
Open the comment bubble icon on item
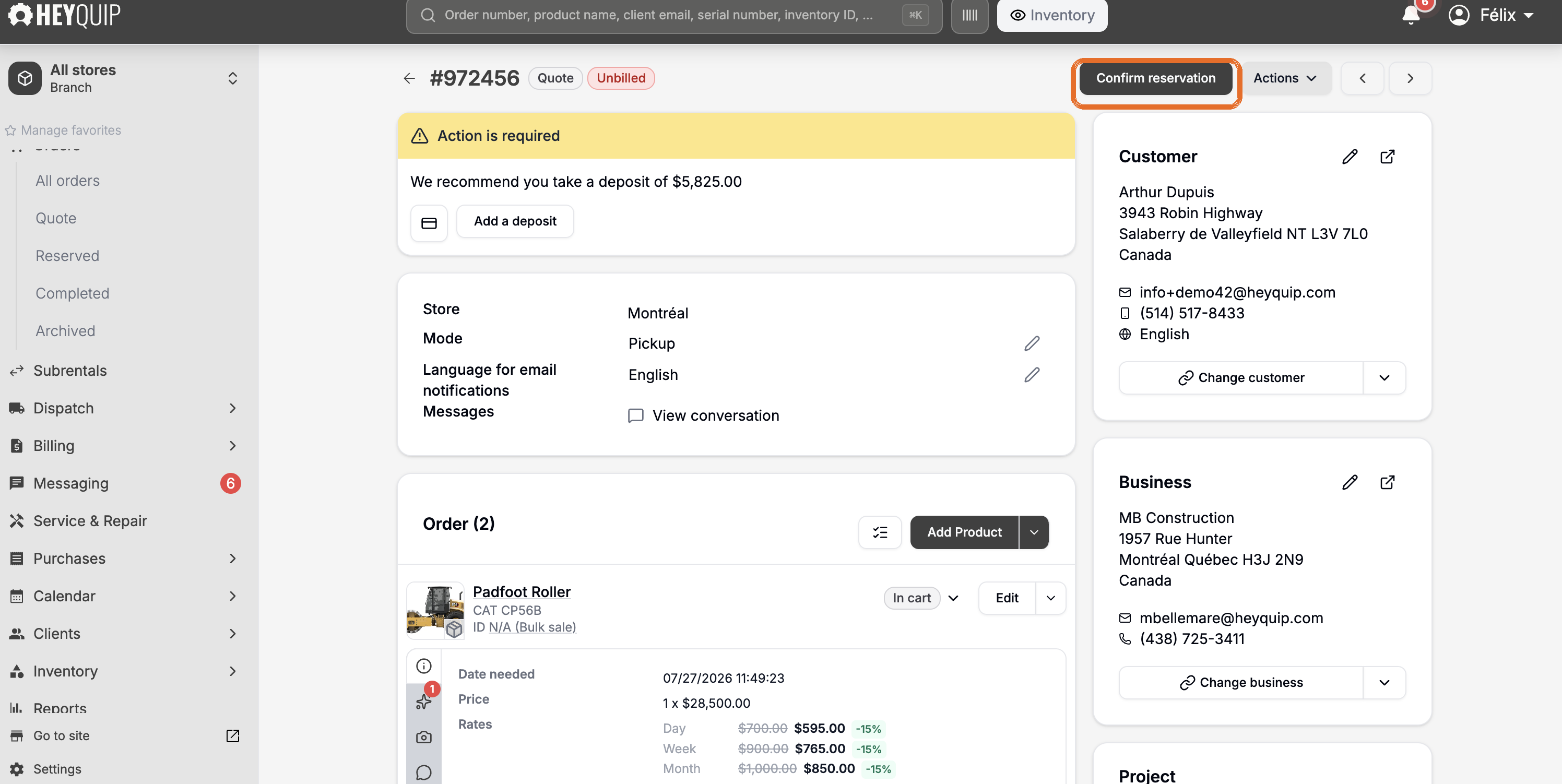tap(424, 773)
